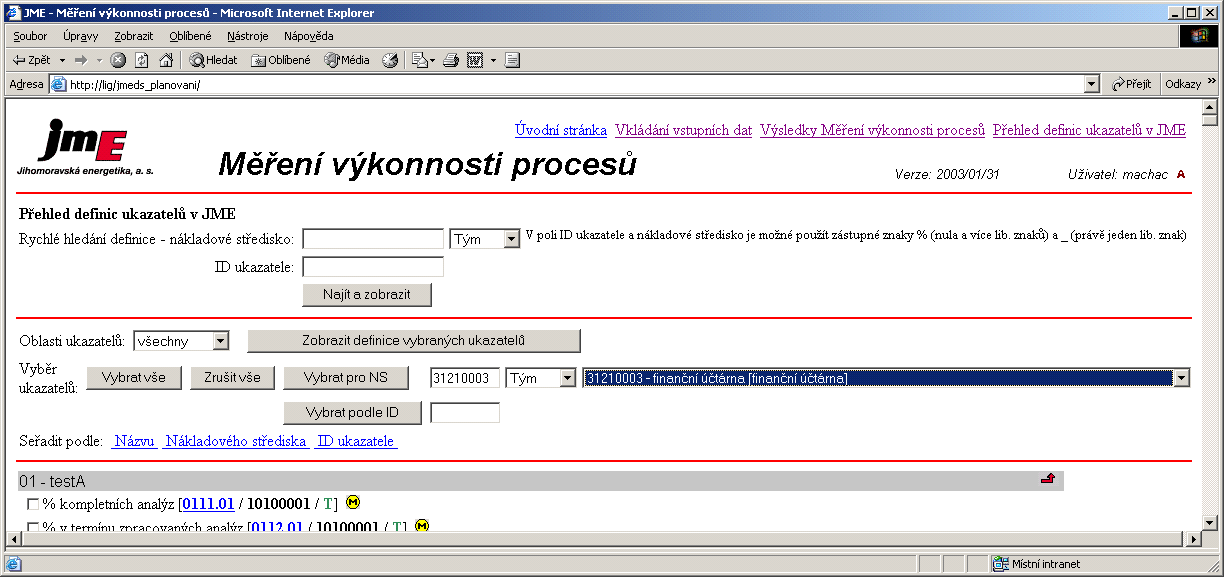Click the vertical scrollbar up arrow
The width and height of the screenshot is (1224, 577).
(x=1209, y=107)
